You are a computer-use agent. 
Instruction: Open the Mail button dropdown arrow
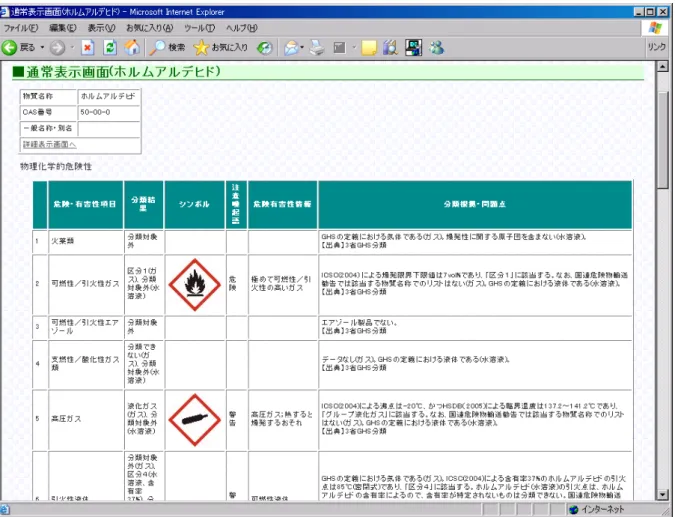point(302,47)
